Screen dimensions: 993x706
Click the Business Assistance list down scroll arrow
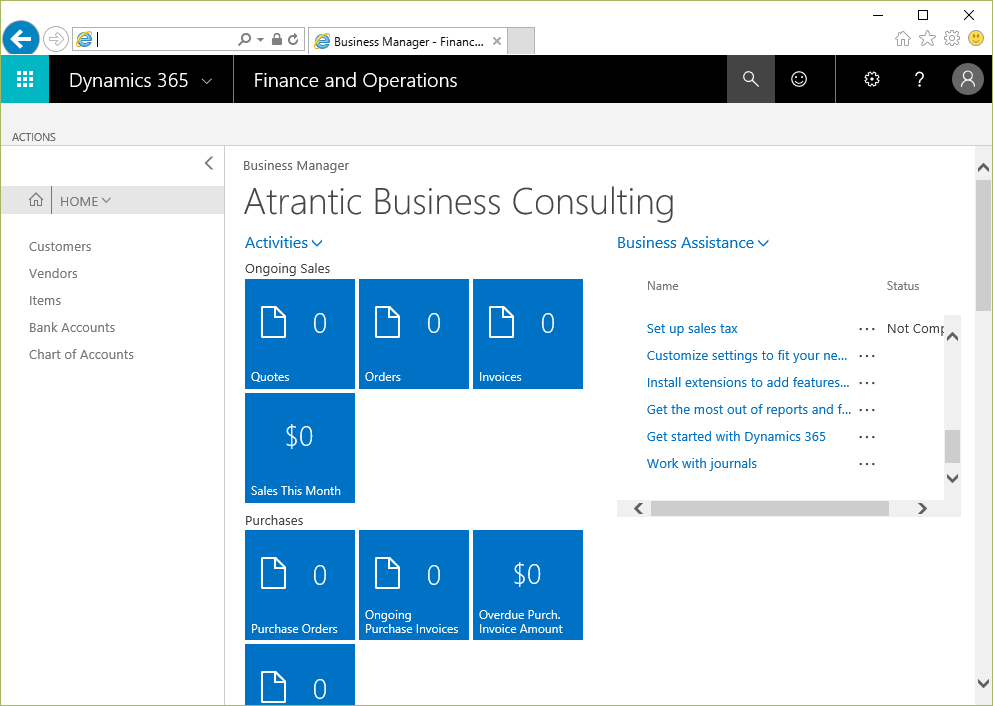pyautogui.click(x=952, y=479)
